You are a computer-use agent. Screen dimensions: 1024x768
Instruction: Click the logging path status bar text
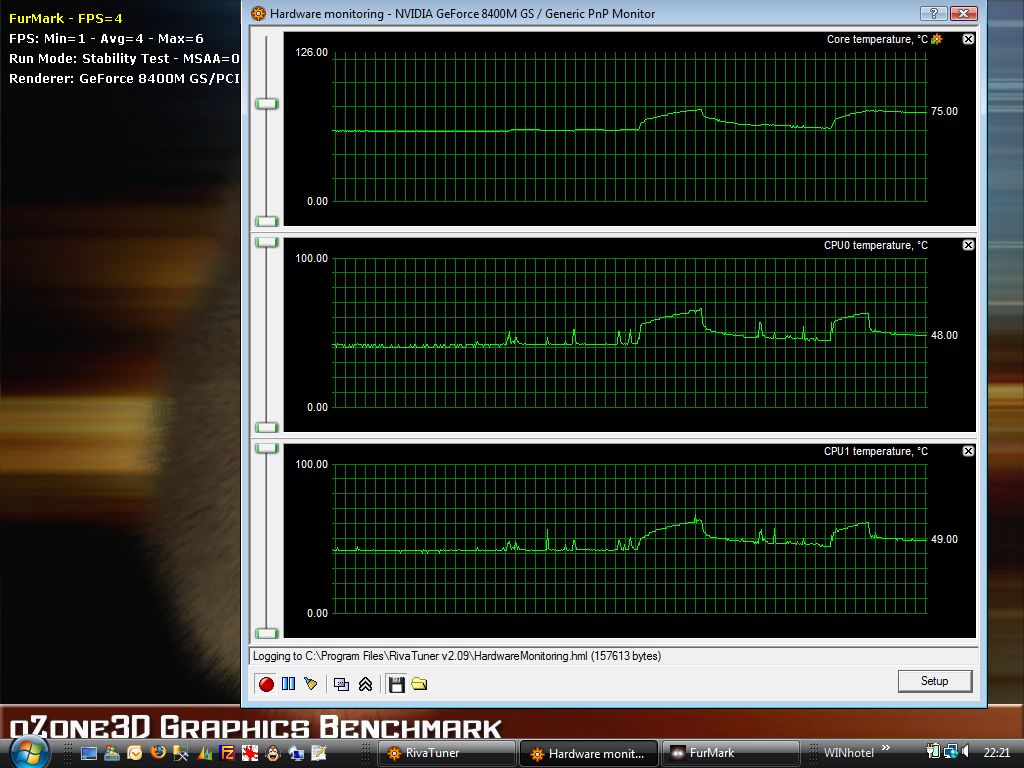(x=457, y=656)
